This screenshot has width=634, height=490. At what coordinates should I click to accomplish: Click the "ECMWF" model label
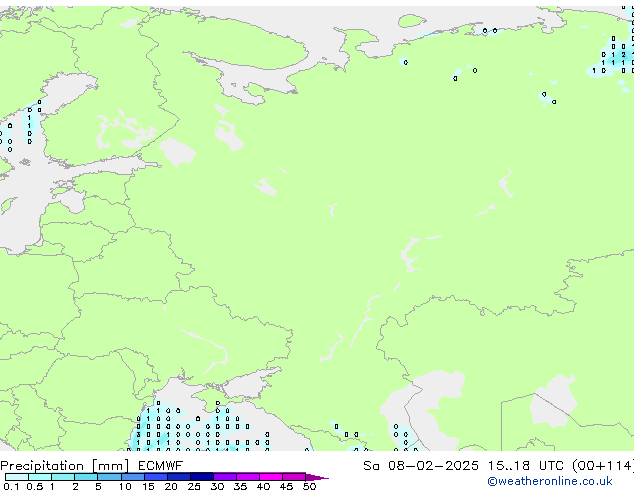click(x=160, y=466)
